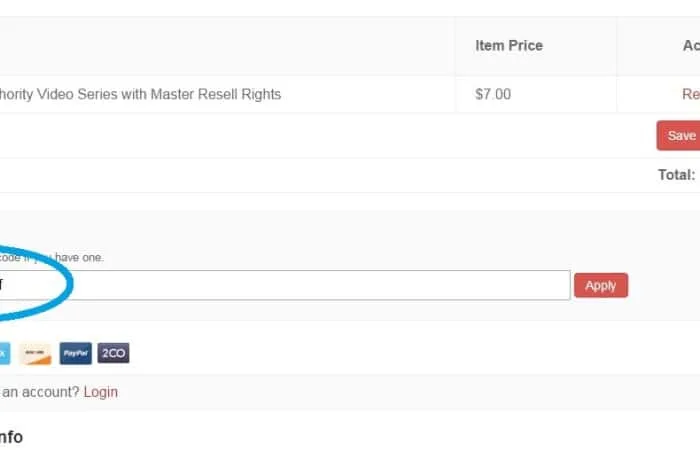Click the Item Price column header
Image resolution: width=700 pixels, height=450 pixels.
point(509,46)
